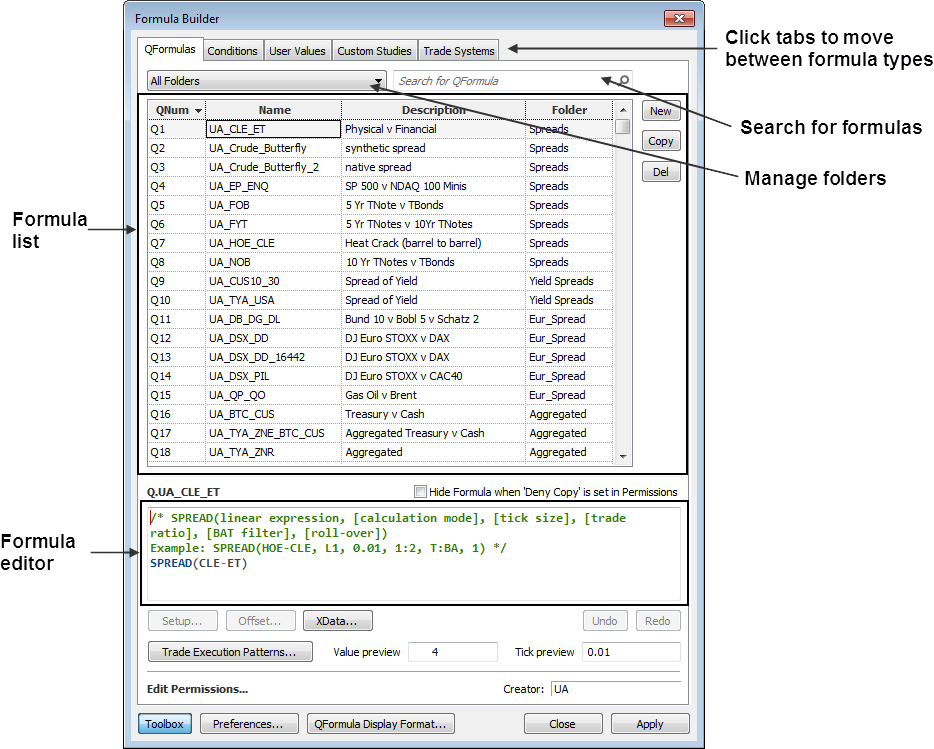
Task: Open Edit Permissions link
Action: tap(197, 689)
